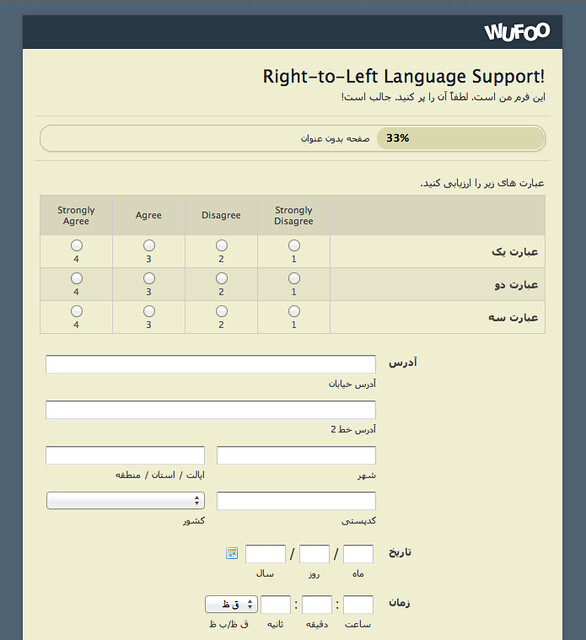Click the postal code (کدپستی) field
This screenshot has height=640, width=586.
pyautogui.click(x=296, y=501)
